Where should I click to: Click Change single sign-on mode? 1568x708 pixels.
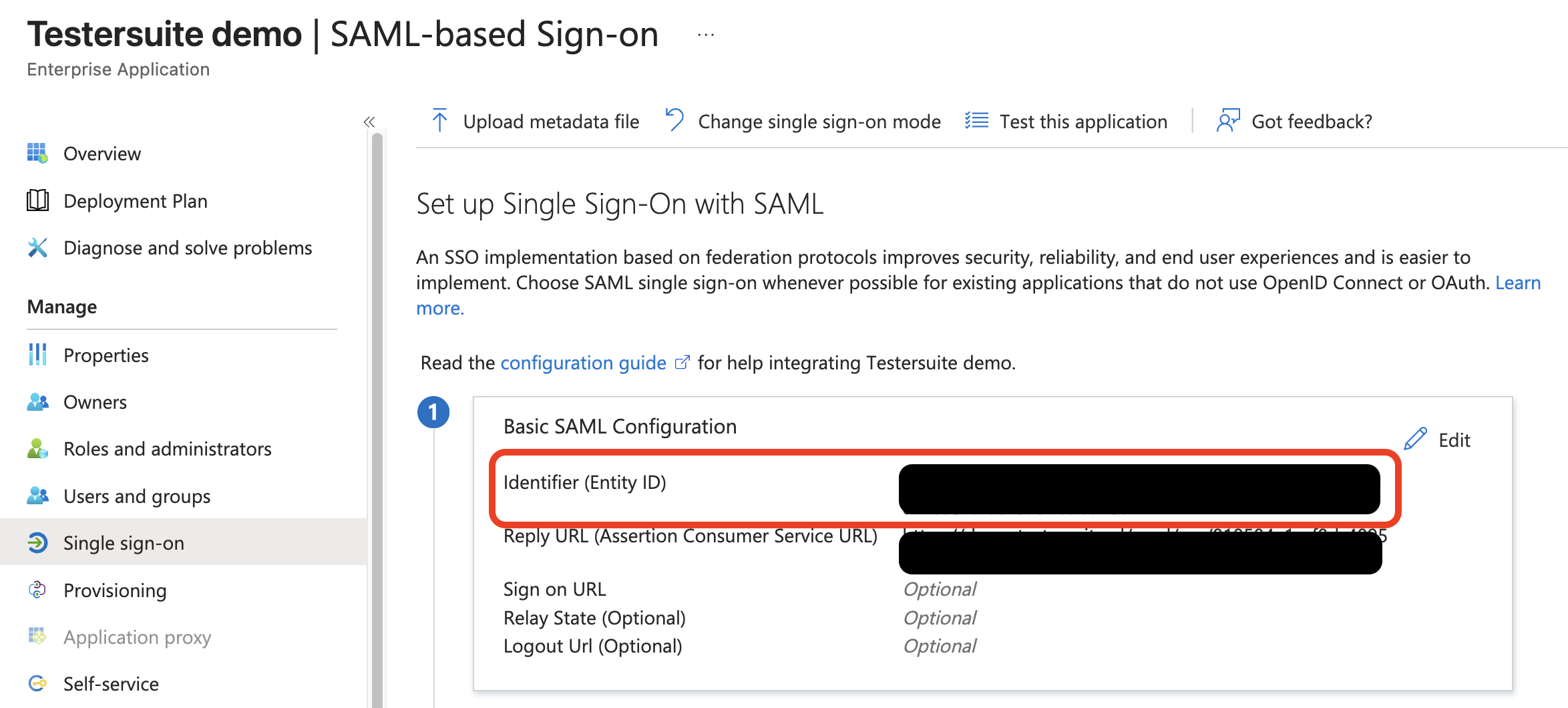(804, 122)
